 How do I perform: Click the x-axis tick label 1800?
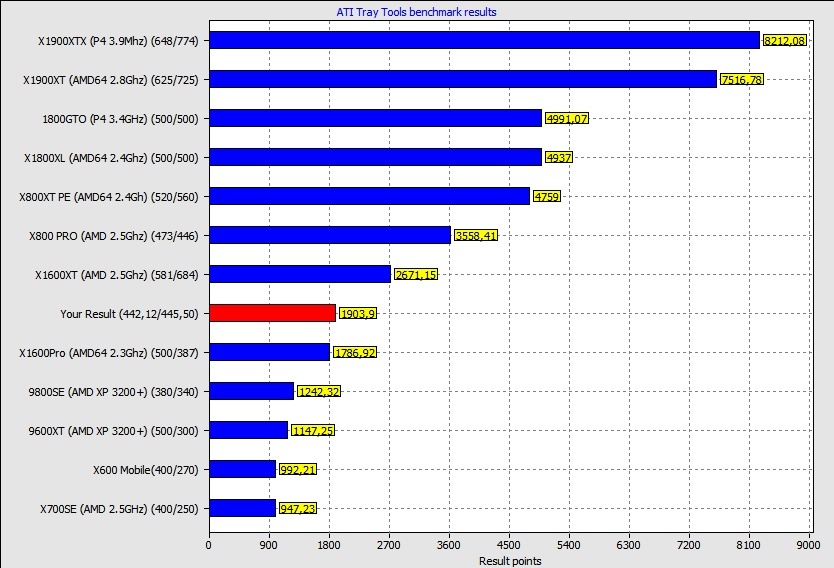(329, 545)
